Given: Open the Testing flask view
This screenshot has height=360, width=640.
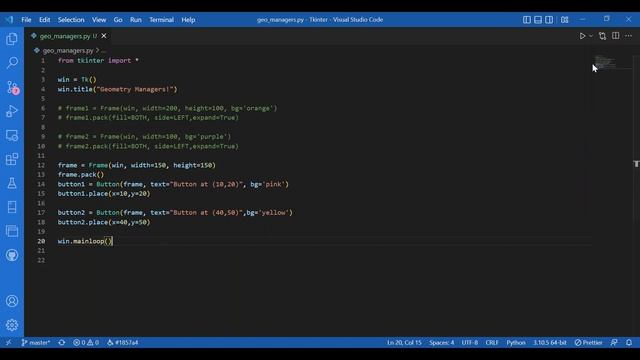Looking at the screenshot, I should [x=12, y=183].
